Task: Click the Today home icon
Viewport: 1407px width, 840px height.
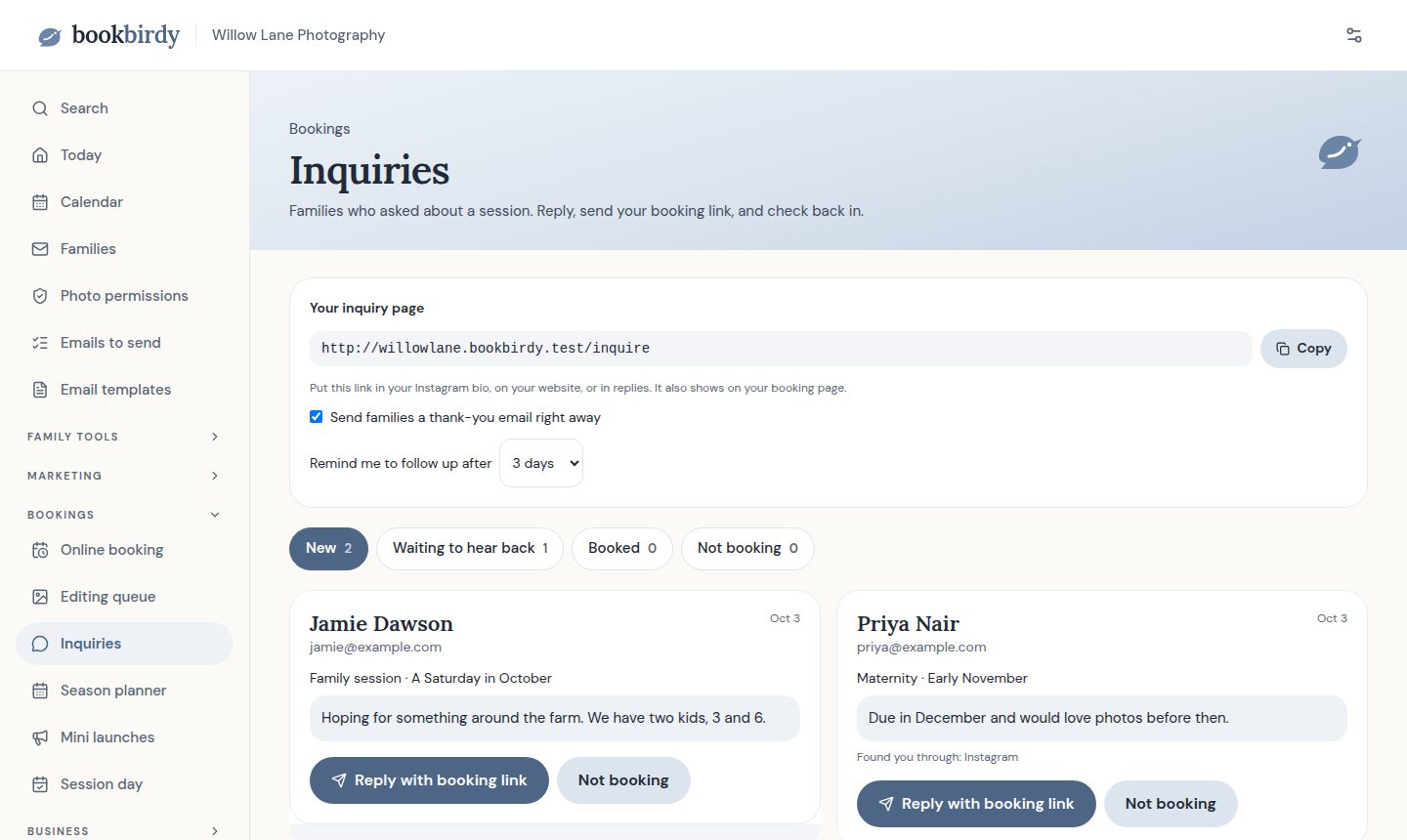Action: pos(40,155)
